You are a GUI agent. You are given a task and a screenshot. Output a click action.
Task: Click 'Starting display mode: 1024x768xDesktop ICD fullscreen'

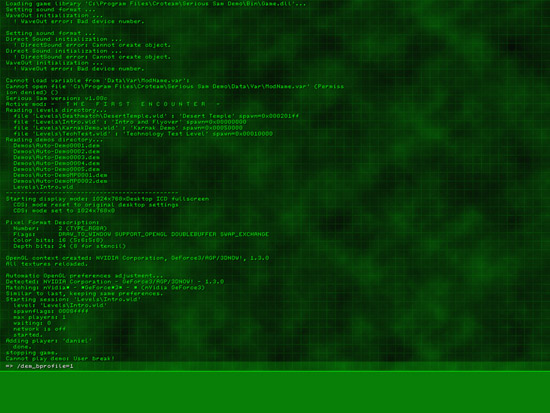pos(107,199)
